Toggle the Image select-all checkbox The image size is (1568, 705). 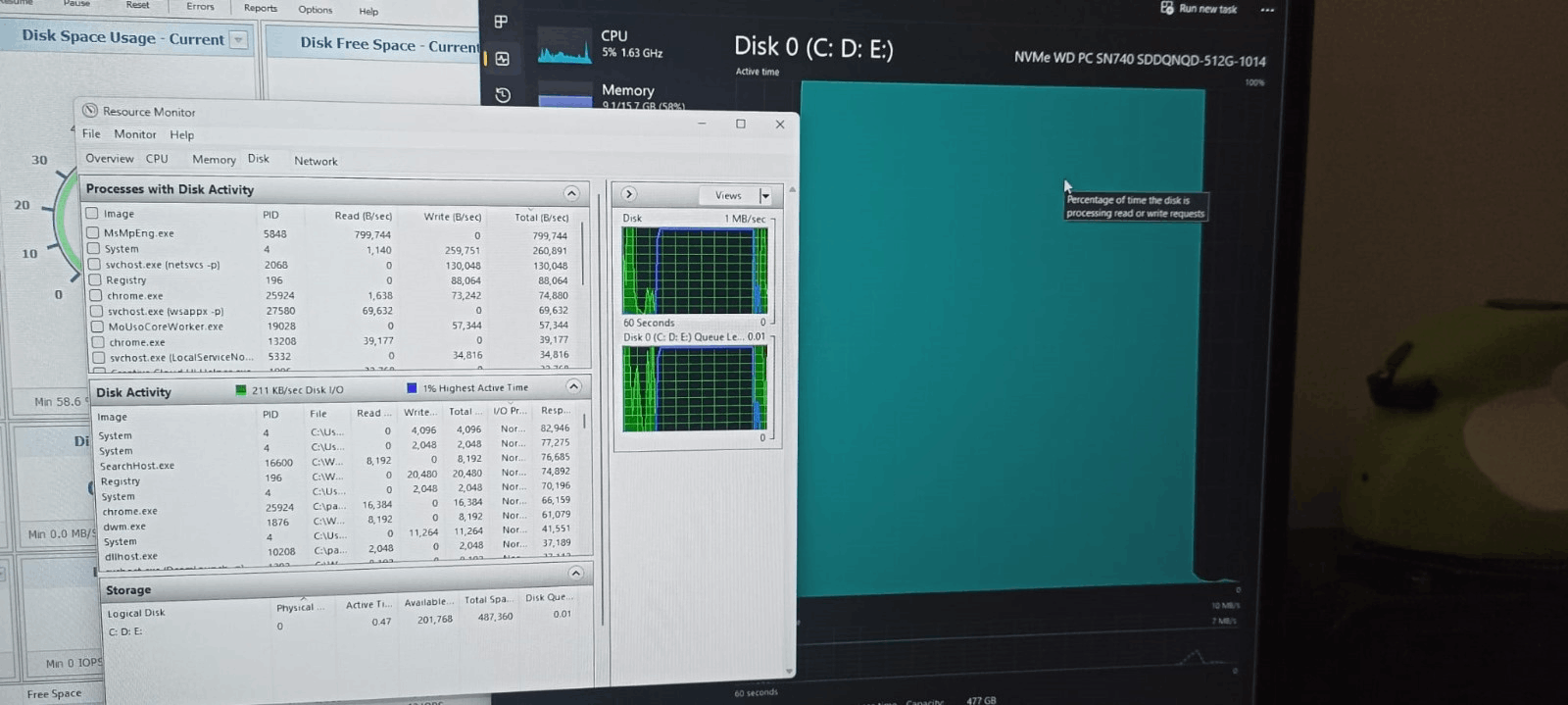(x=92, y=213)
